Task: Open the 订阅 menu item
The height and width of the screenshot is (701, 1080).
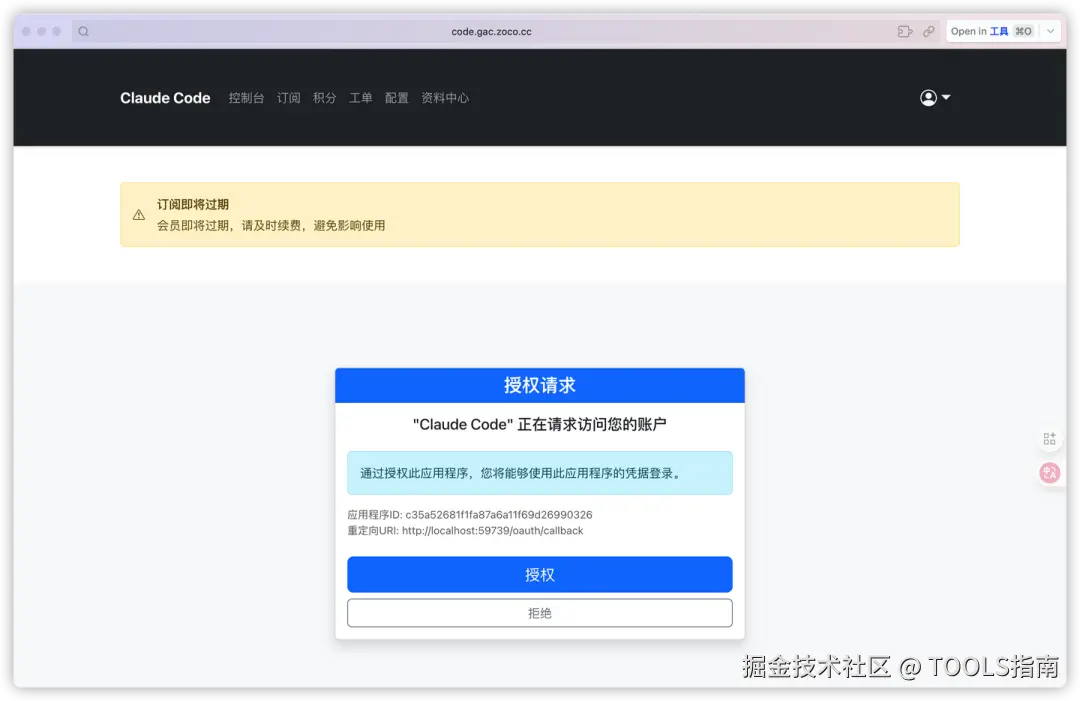Action: tap(289, 98)
